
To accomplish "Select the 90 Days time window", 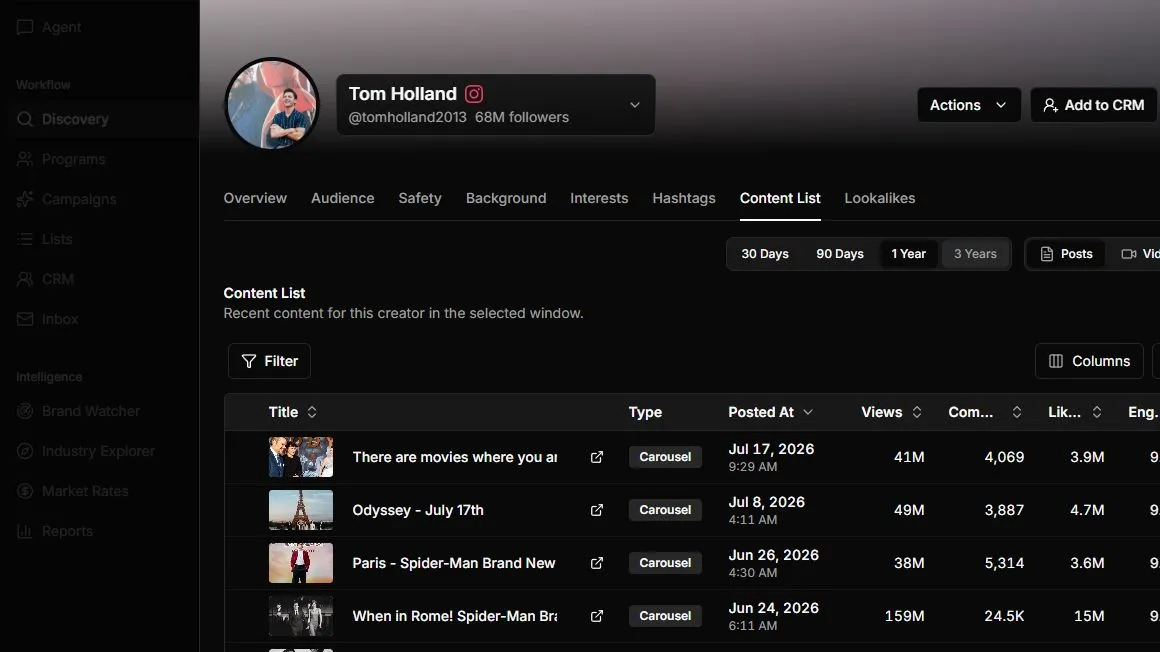I will (x=840, y=254).
